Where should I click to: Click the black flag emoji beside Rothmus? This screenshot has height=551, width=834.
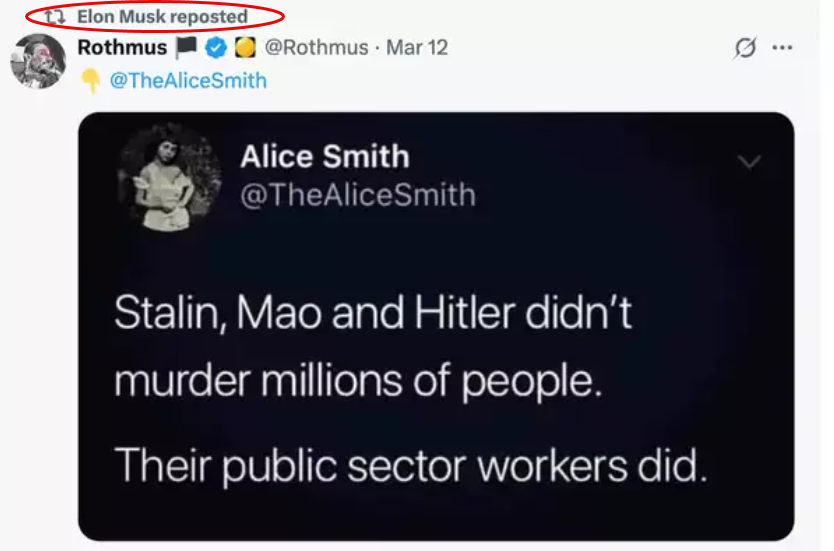coord(186,47)
